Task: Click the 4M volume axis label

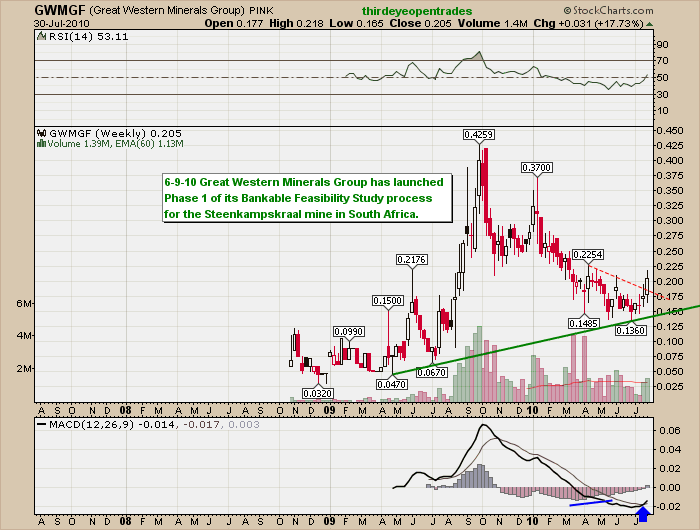Action: [x=24, y=335]
